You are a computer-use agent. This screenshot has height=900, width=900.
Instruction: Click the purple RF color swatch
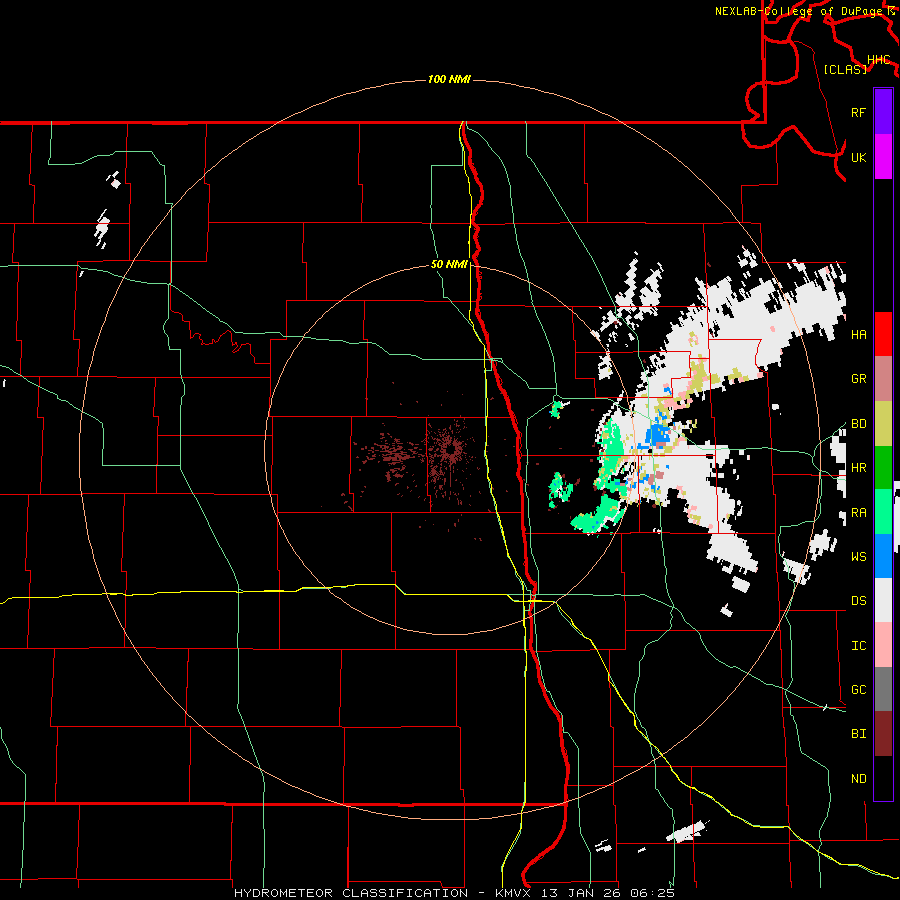coord(883,112)
